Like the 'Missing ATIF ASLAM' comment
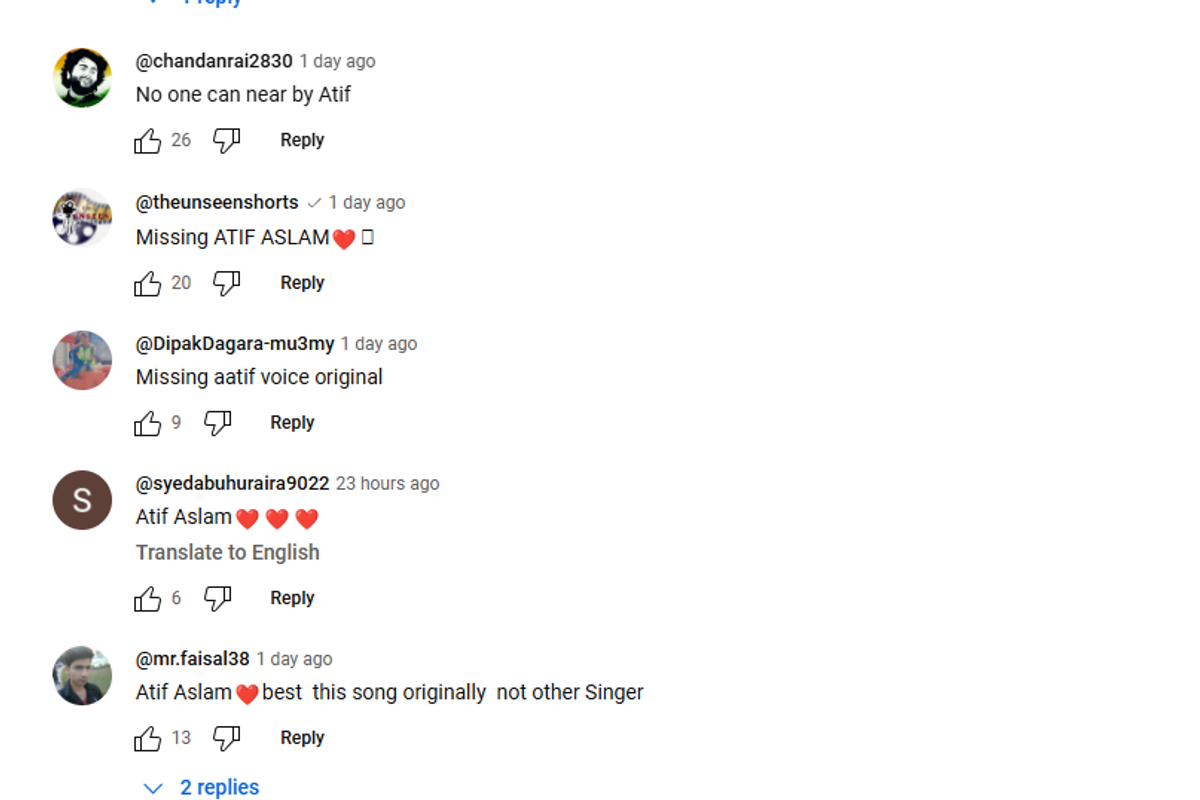Viewport: 1200px width, 800px height. 148,284
